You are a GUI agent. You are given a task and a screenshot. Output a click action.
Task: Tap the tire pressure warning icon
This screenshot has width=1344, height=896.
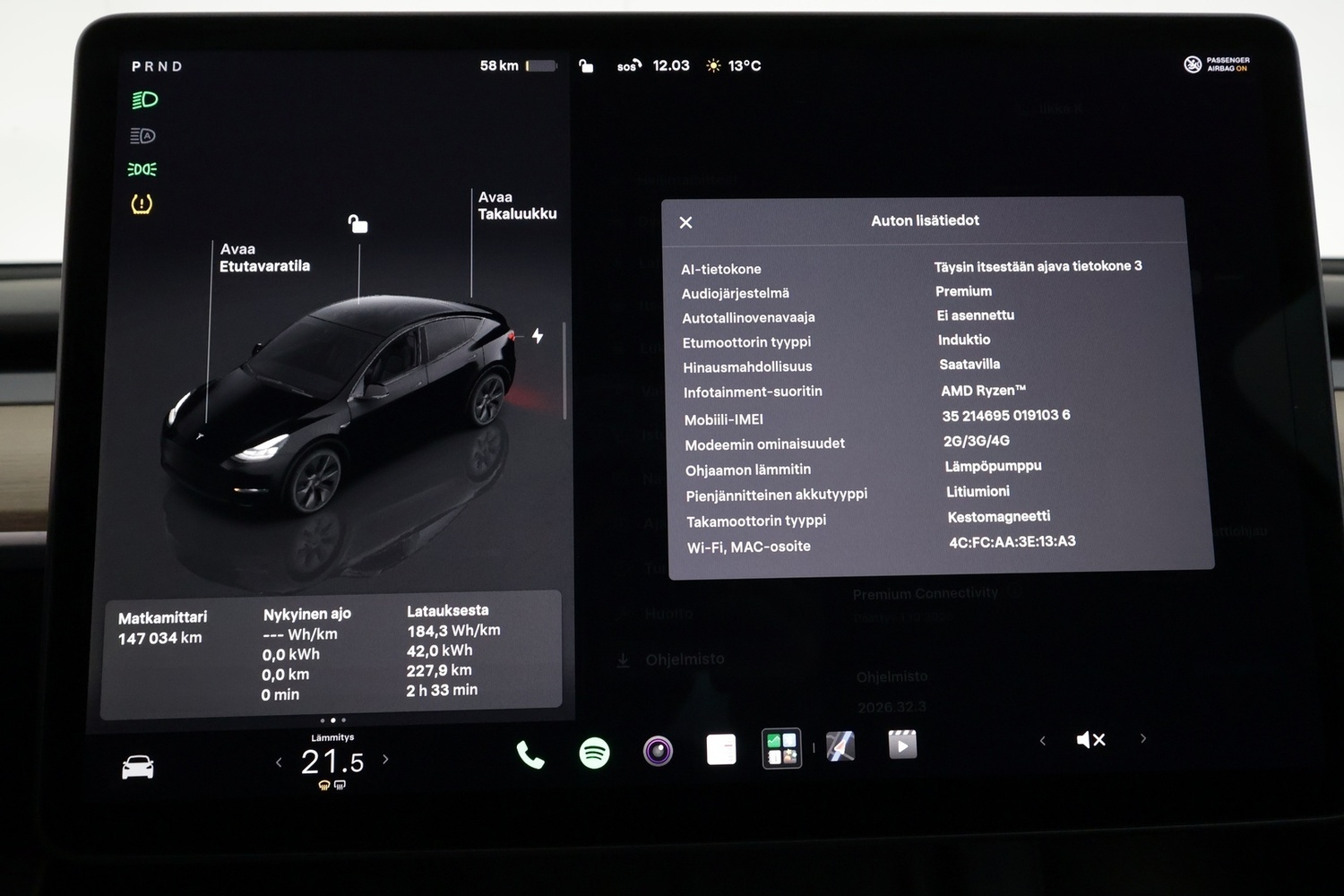click(x=142, y=204)
